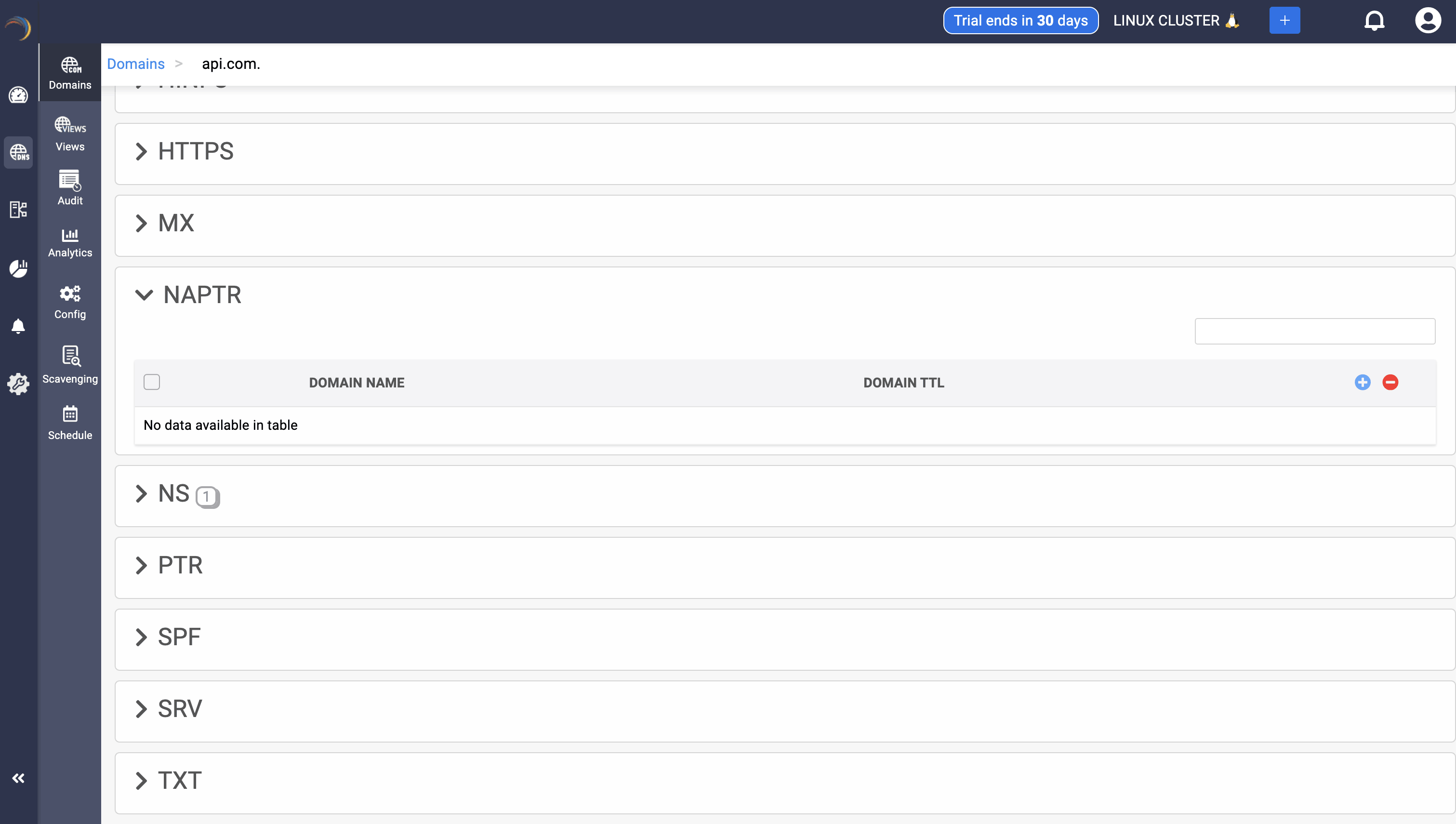Collapse sidebar using double chevron icon

(x=18, y=778)
